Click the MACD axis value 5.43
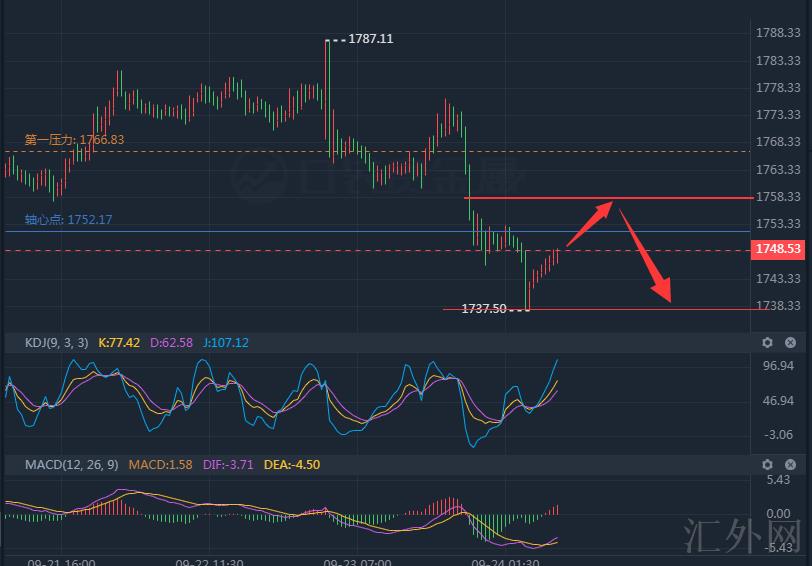 coord(778,480)
